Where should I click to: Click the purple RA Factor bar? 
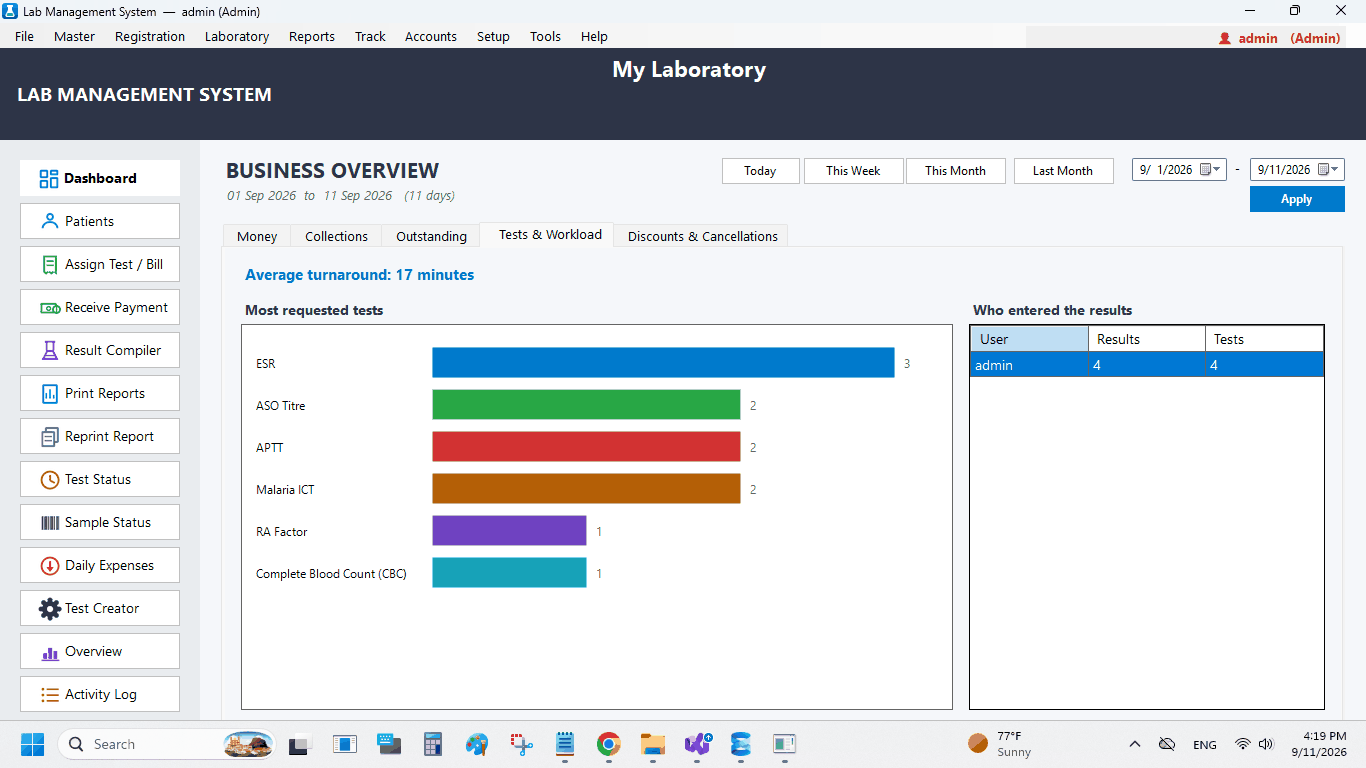[x=509, y=531]
